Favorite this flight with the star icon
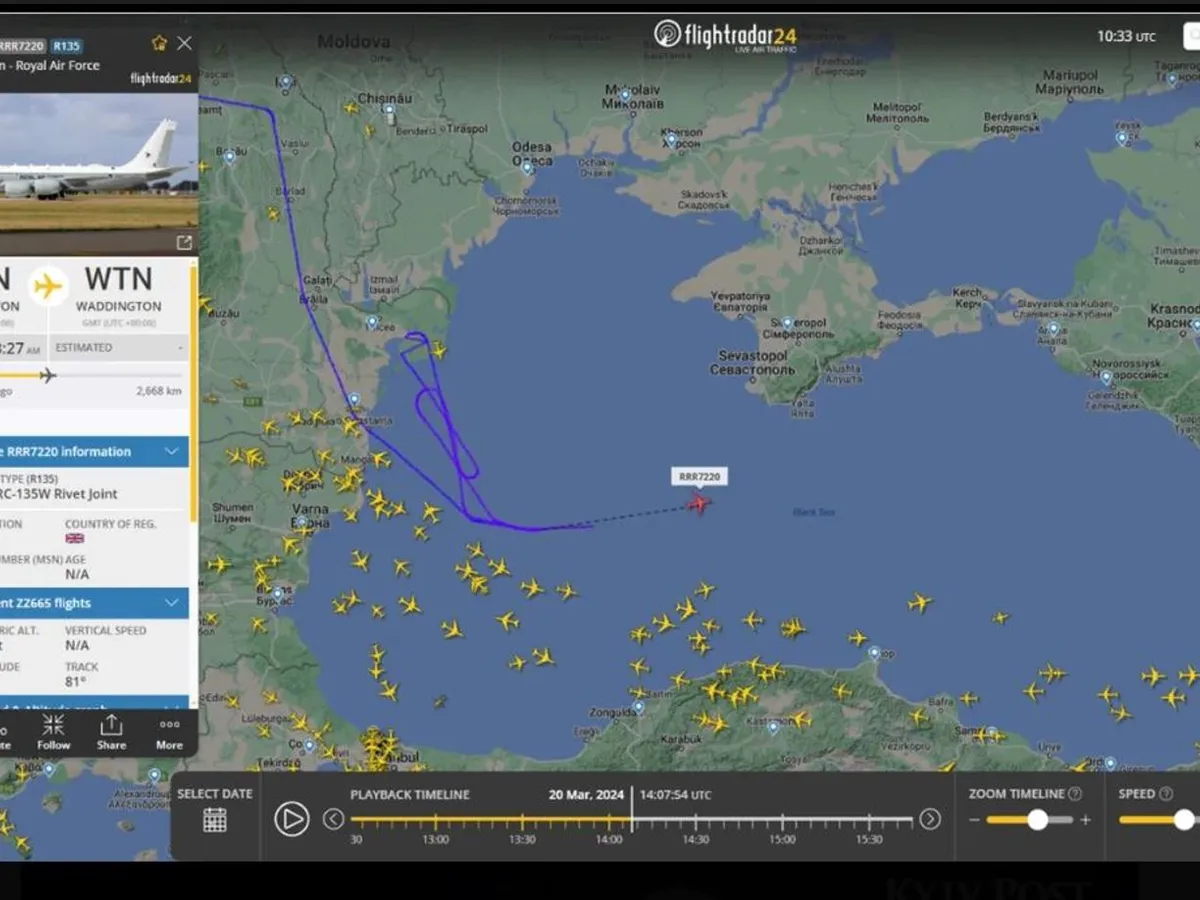The width and height of the screenshot is (1200, 900). coord(159,43)
